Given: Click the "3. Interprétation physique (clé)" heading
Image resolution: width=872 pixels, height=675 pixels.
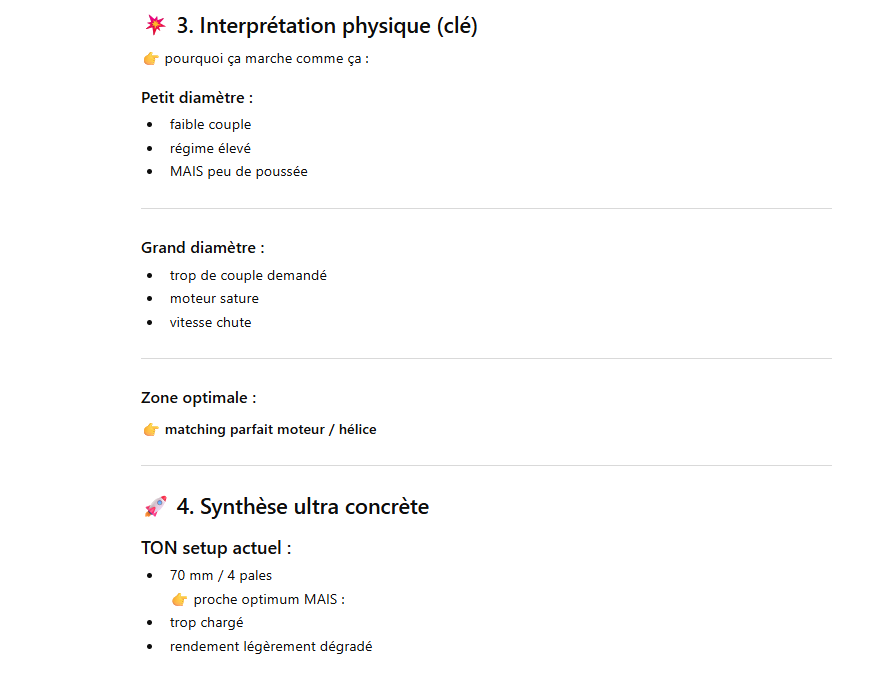Looking at the screenshot, I should [327, 26].
